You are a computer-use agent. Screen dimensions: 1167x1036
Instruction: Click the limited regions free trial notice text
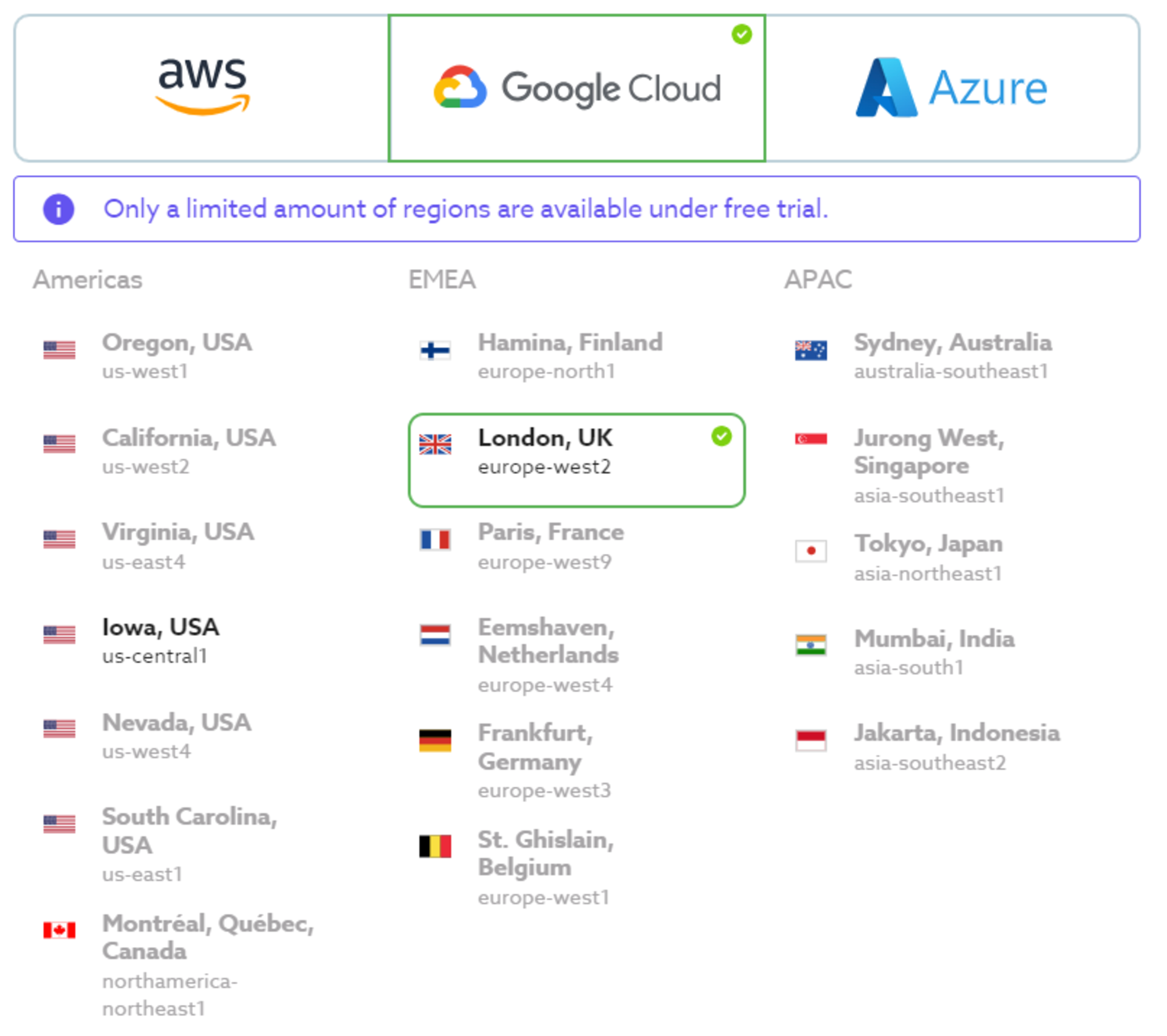[466, 209]
